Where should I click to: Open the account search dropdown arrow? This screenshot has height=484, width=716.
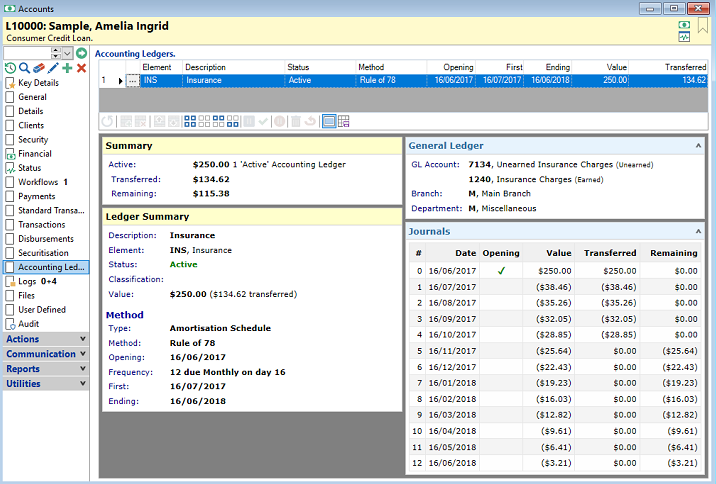tap(67, 53)
